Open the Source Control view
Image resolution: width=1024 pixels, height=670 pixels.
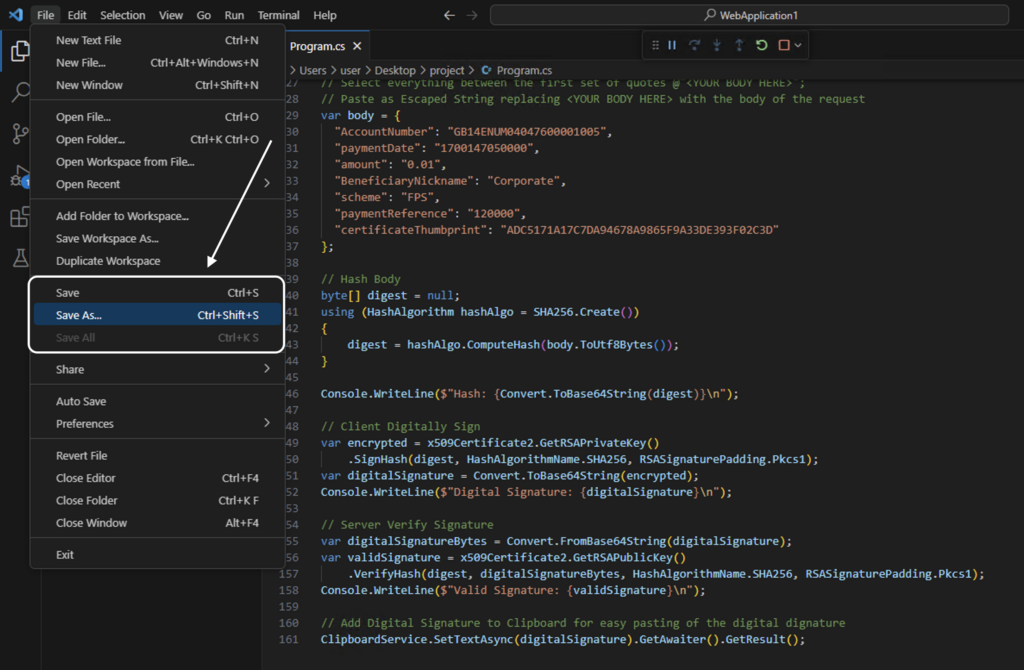click(19, 134)
